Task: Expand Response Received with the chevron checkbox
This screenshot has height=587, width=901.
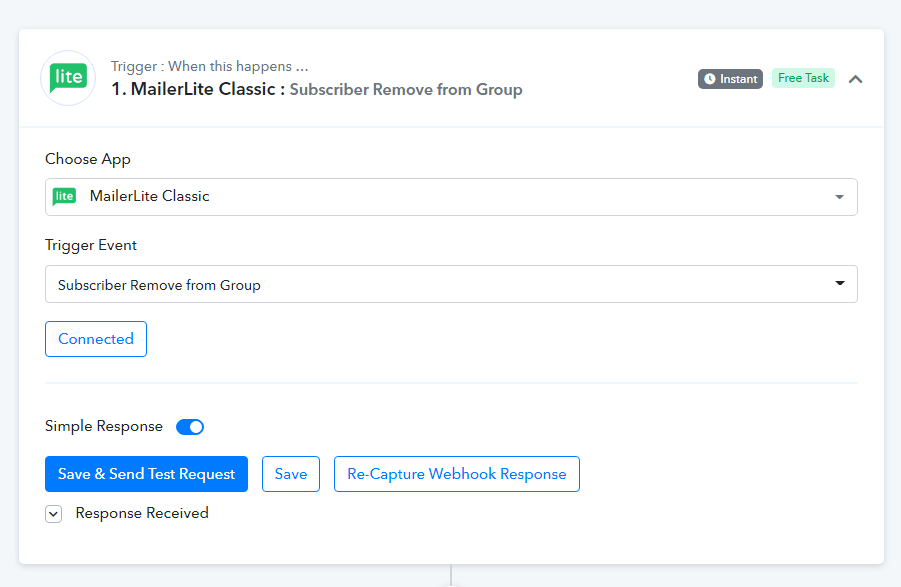Action: 53,513
